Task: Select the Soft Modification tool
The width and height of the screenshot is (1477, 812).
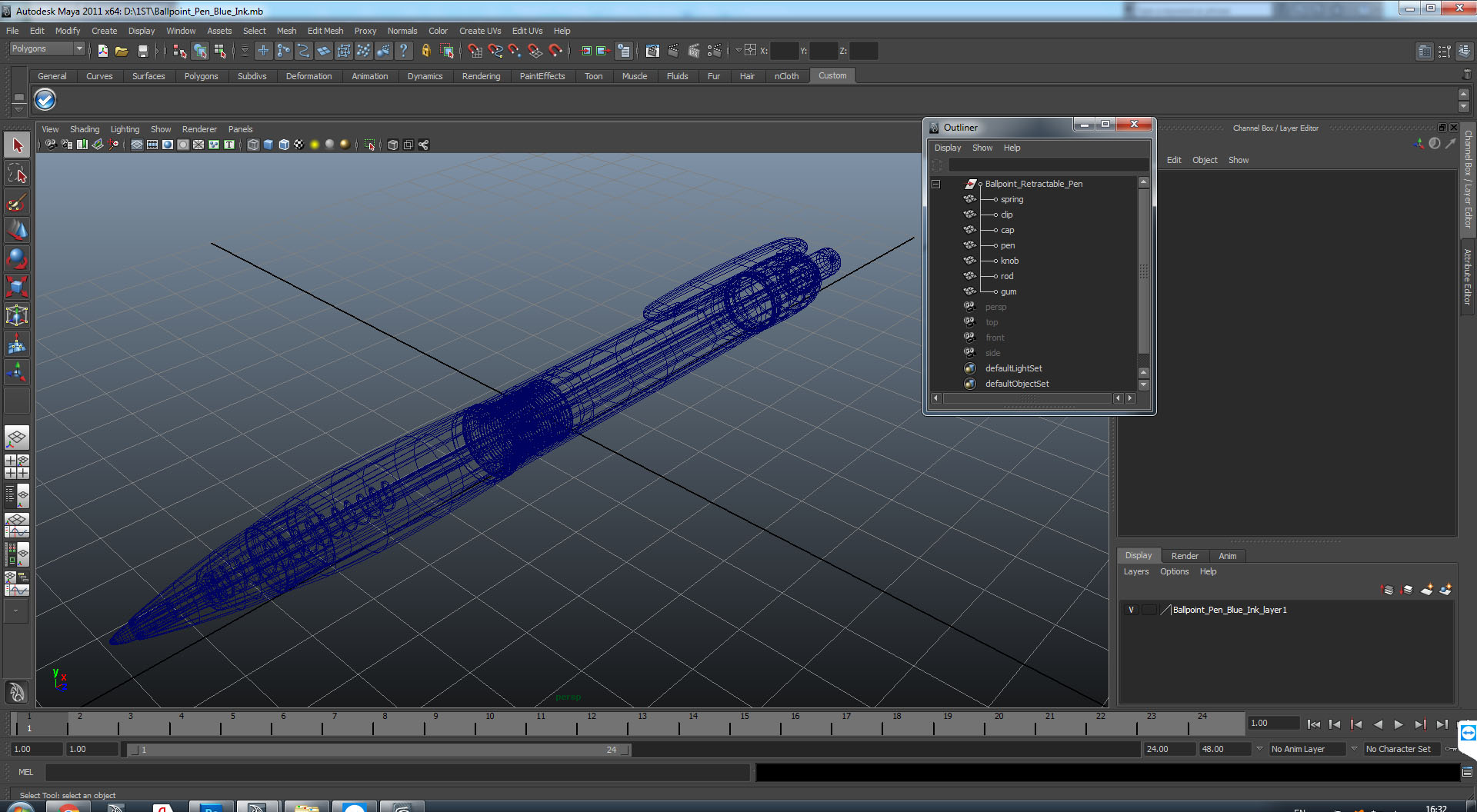Action: pos(17,344)
